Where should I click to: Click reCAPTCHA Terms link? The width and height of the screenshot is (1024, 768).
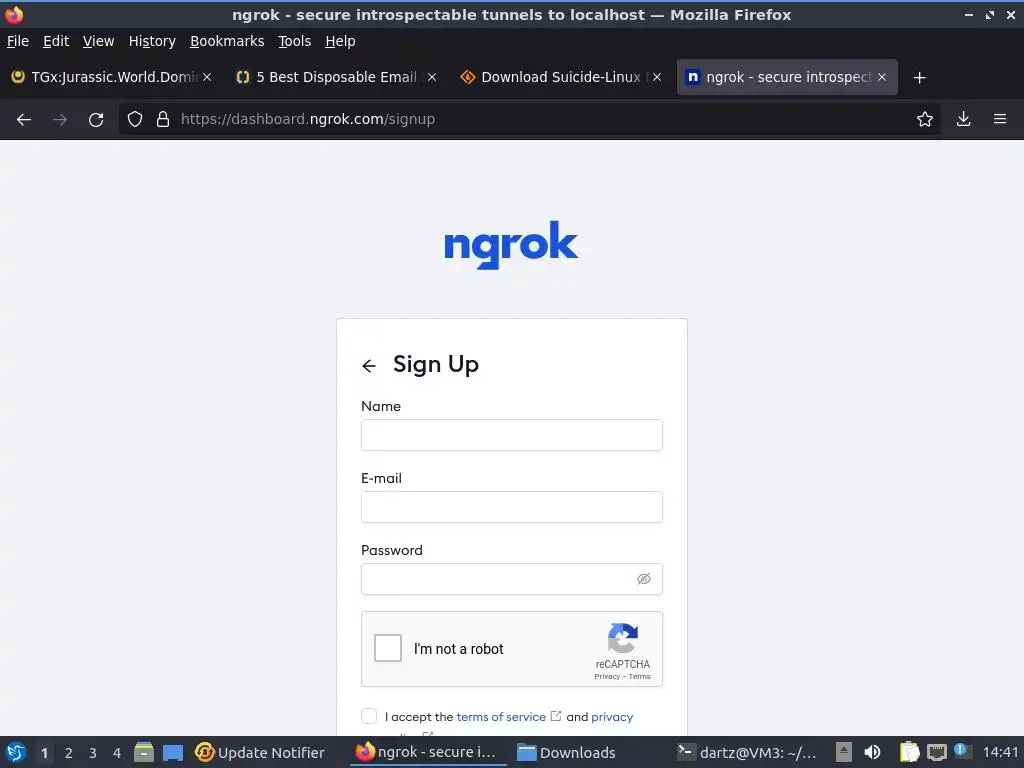click(x=639, y=677)
